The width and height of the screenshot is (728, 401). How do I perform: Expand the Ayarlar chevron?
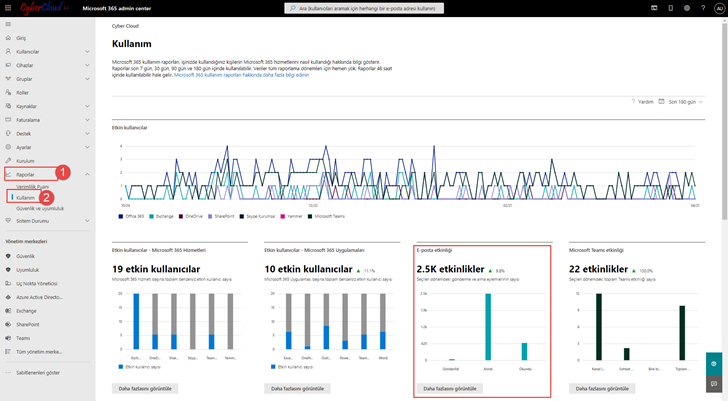pyautogui.click(x=87, y=147)
